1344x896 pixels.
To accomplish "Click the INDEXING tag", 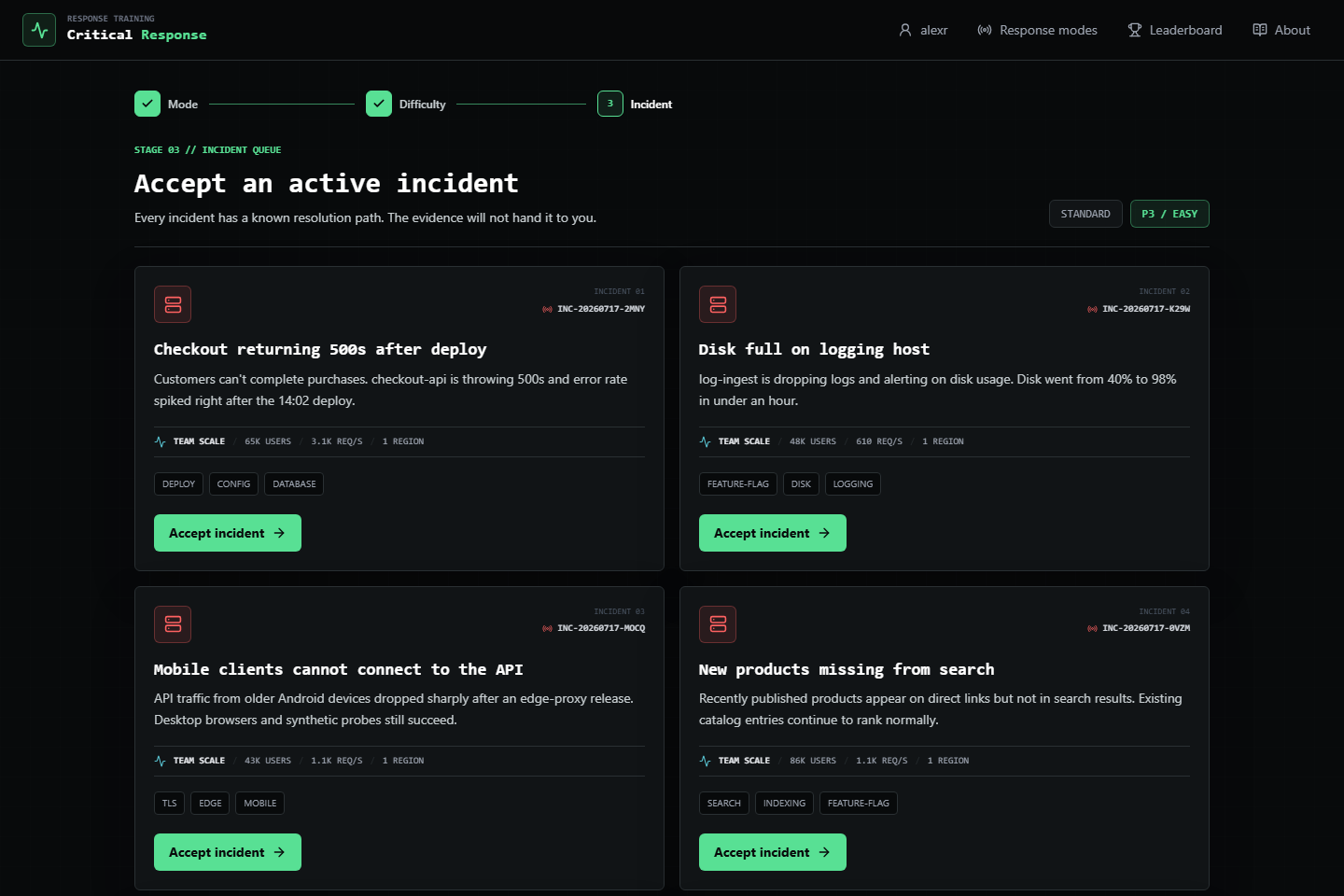I will pos(784,804).
